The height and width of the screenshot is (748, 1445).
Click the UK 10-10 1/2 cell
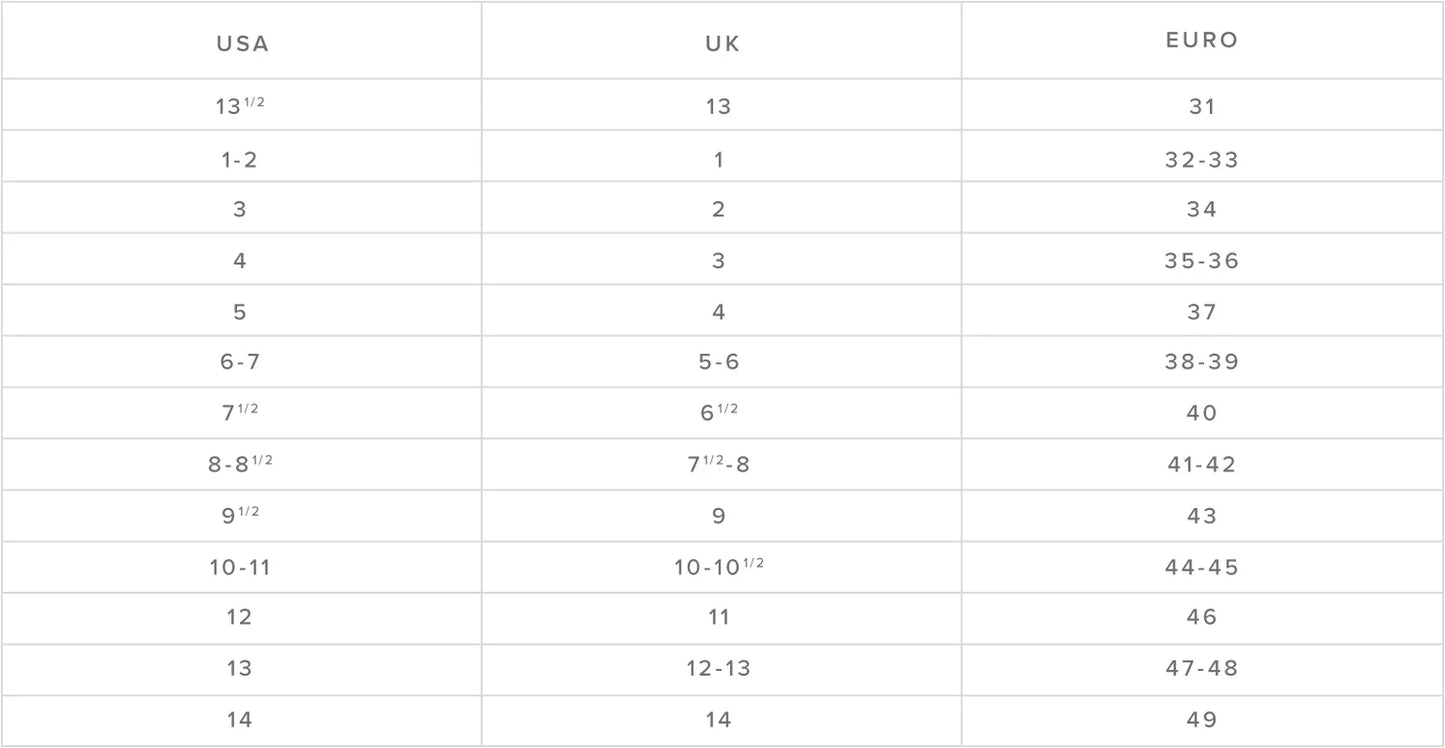[x=719, y=568]
